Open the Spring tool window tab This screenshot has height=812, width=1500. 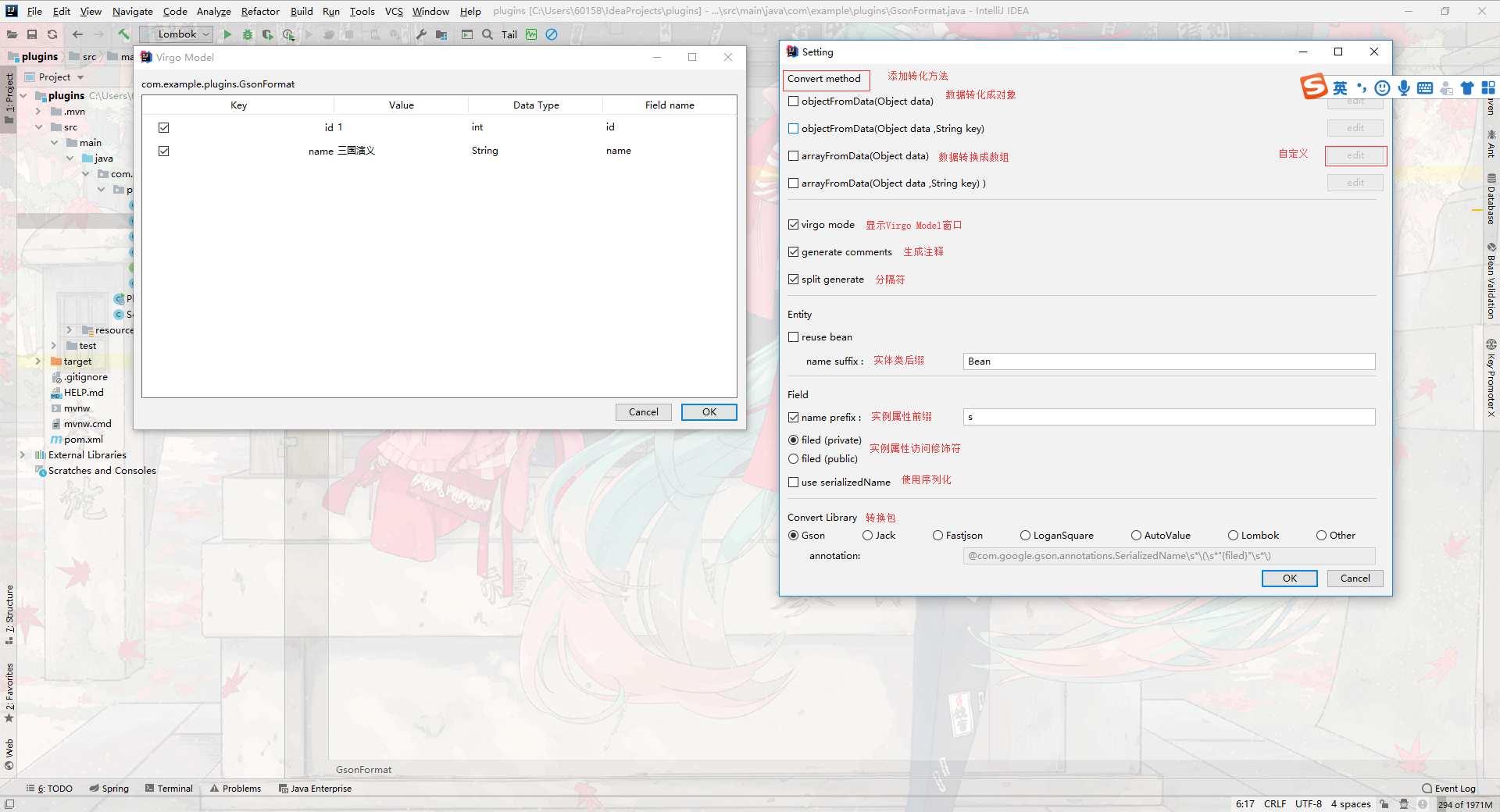click(109, 789)
